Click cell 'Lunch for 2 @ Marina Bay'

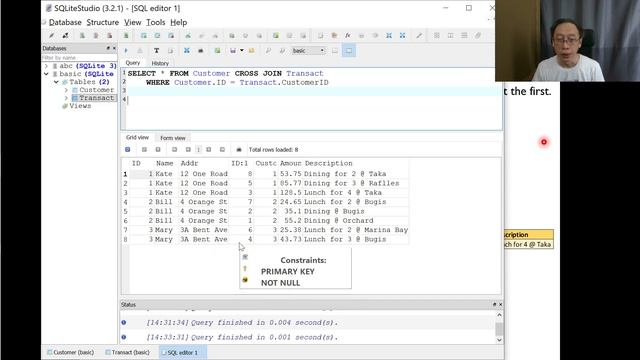coord(356,230)
